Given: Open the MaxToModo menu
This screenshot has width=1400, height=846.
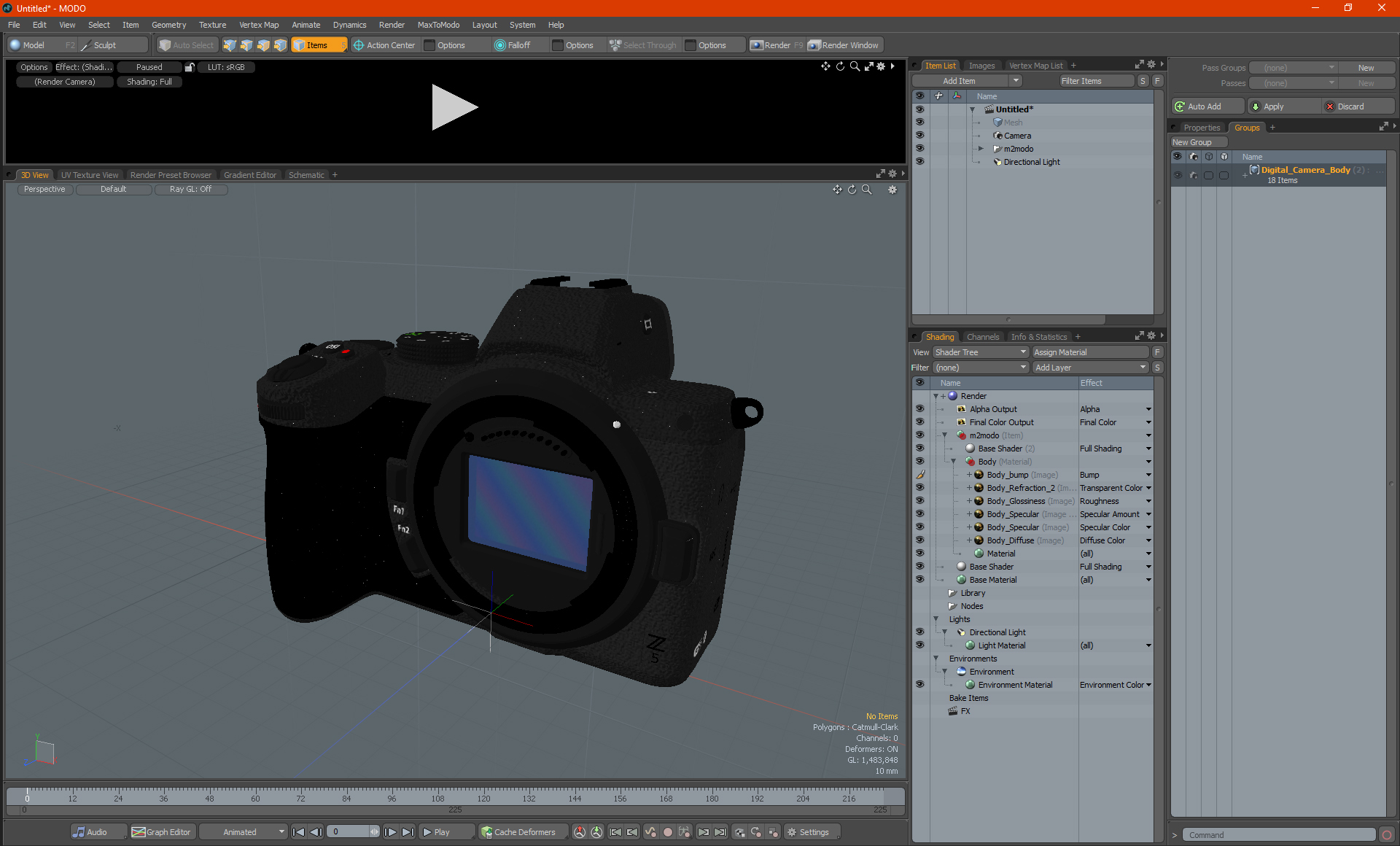Looking at the screenshot, I should pyautogui.click(x=438, y=25).
